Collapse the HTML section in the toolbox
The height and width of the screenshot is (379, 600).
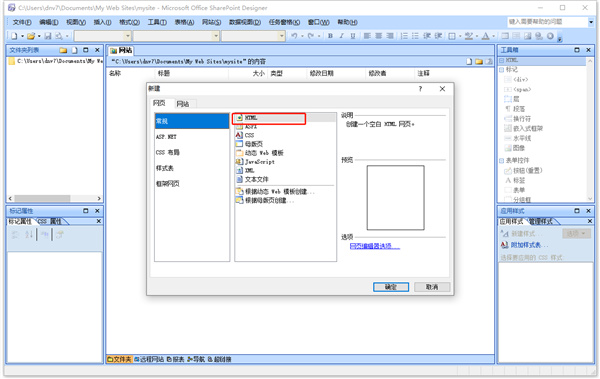(x=502, y=60)
